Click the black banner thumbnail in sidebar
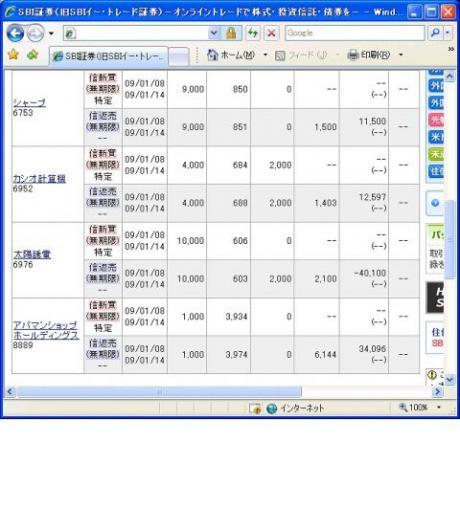Viewport: 460px width, 530px height. pyautogui.click(x=435, y=297)
